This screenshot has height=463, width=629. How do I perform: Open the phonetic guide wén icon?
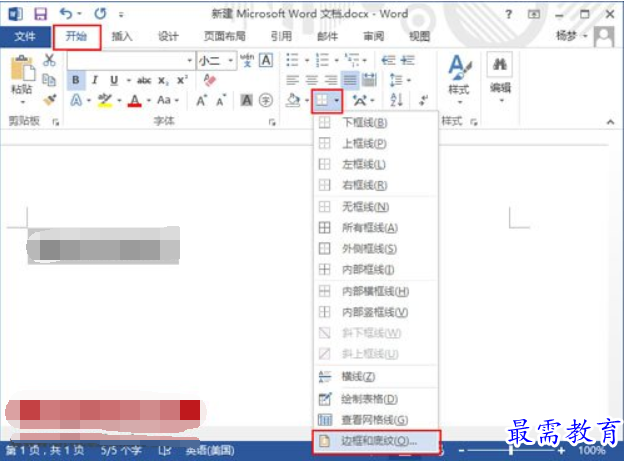(247, 60)
